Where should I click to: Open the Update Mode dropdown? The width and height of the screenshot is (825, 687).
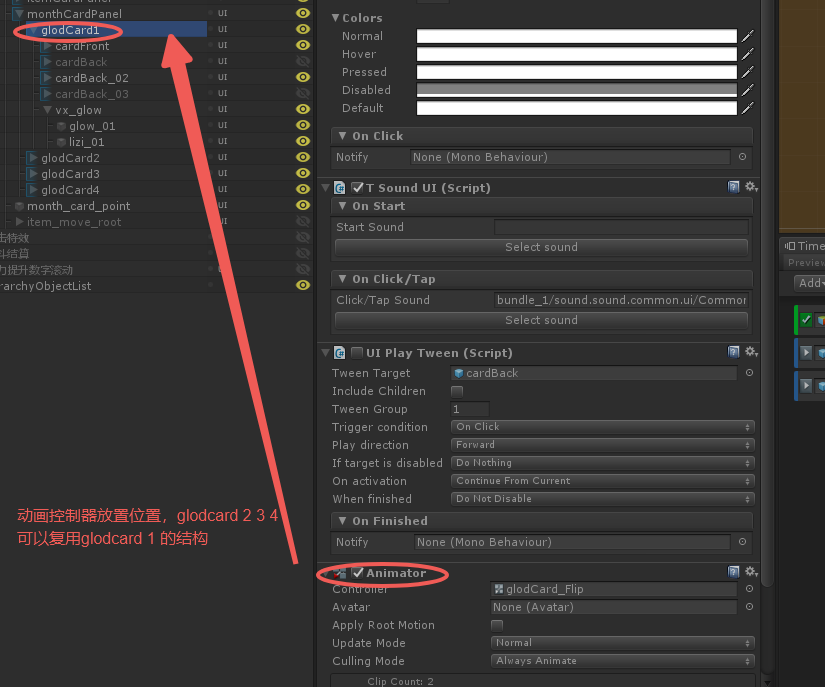(x=622, y=643)
